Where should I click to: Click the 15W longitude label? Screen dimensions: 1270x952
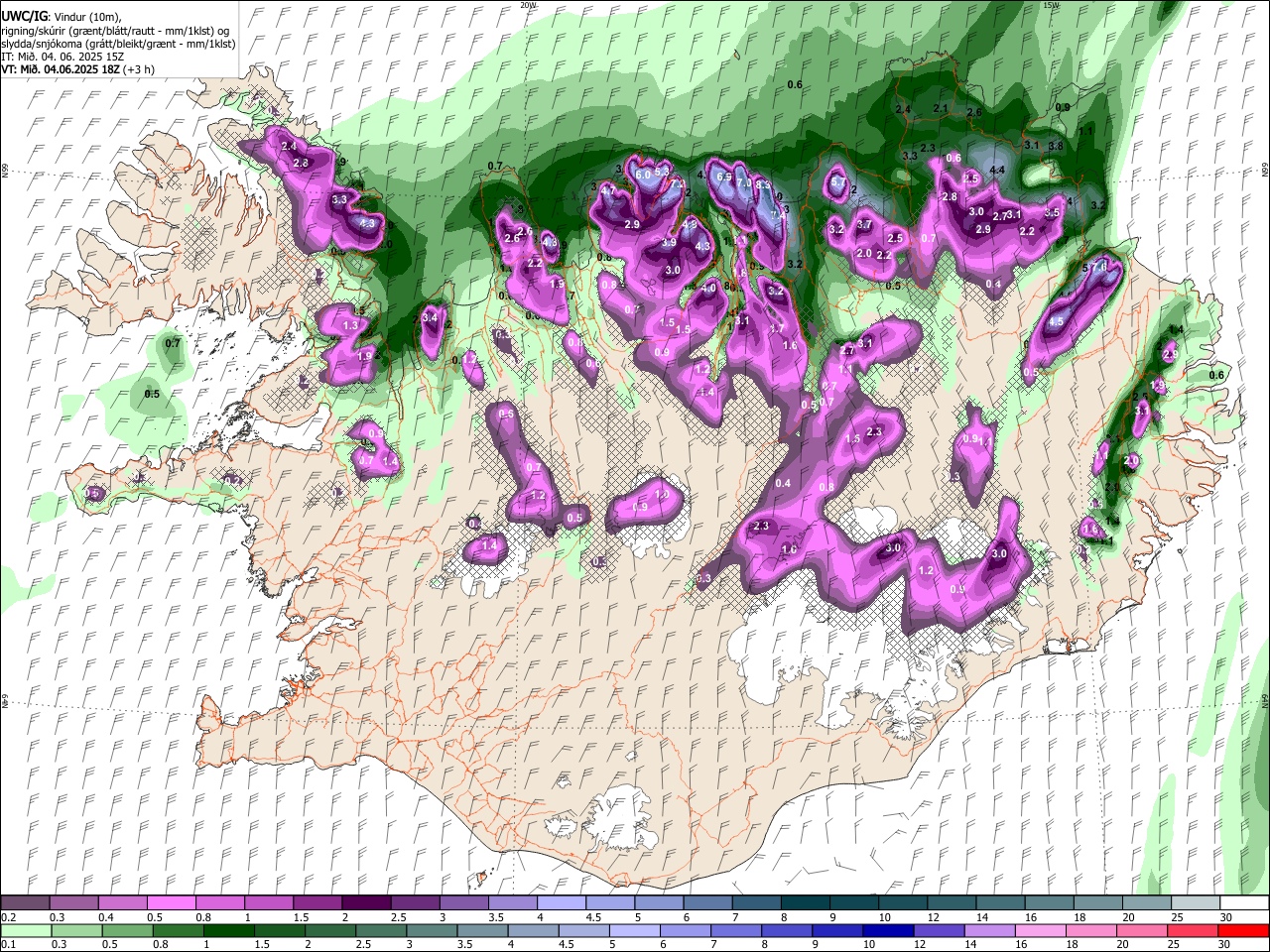point(1052,5)
